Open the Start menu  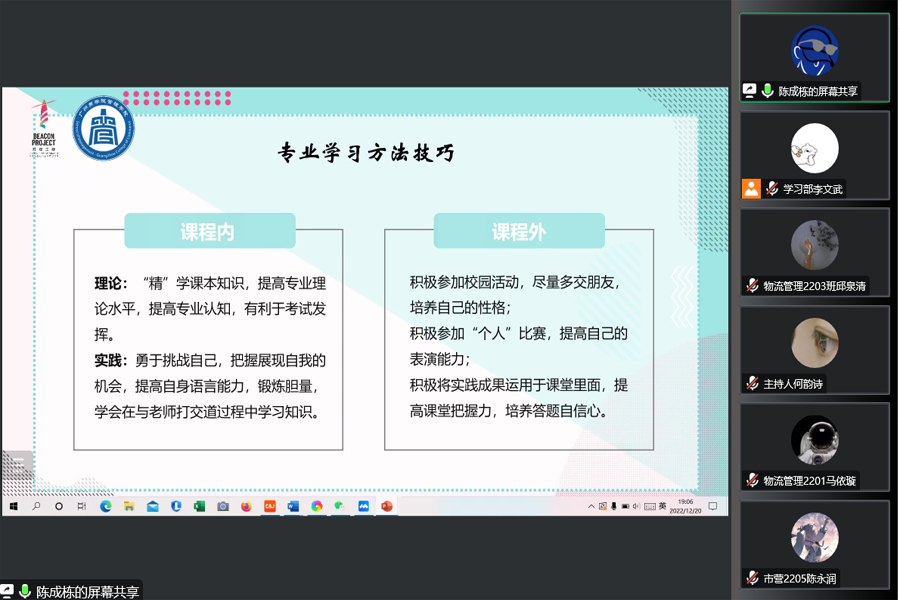tap(16, 506)
